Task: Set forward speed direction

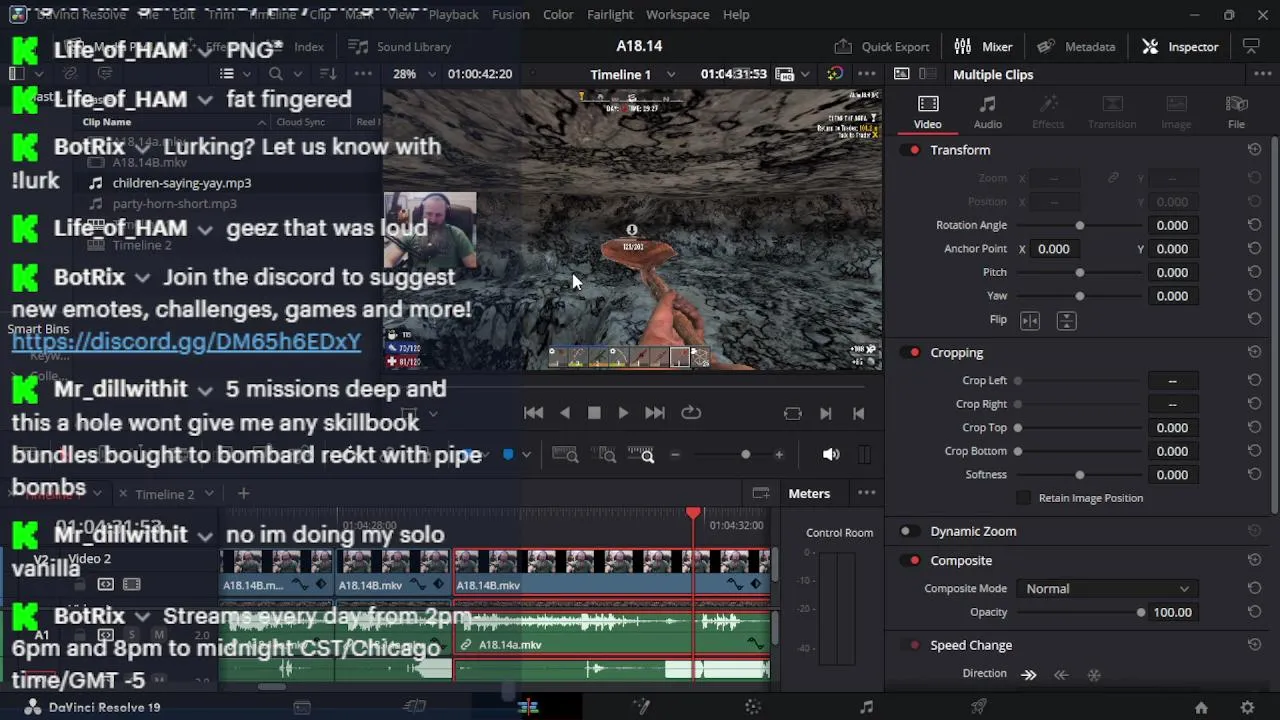Action: point(1029,674)
